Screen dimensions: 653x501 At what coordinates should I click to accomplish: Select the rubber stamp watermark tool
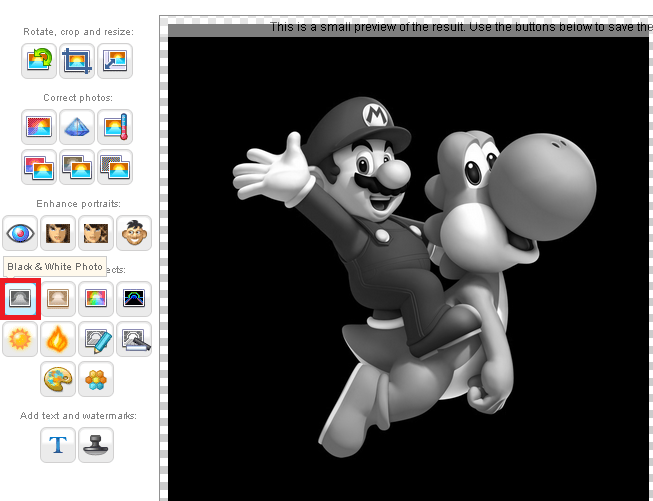(x=96, y=445)
